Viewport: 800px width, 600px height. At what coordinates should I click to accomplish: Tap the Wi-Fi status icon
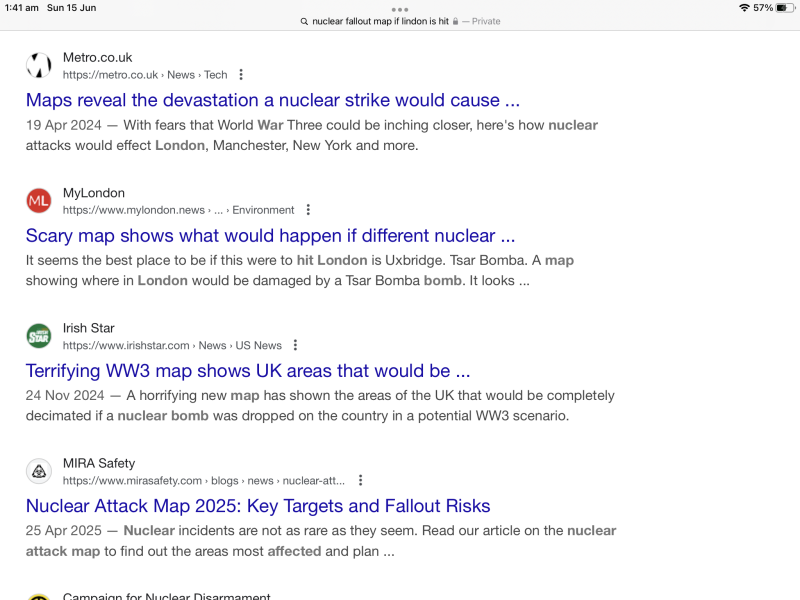744,8
